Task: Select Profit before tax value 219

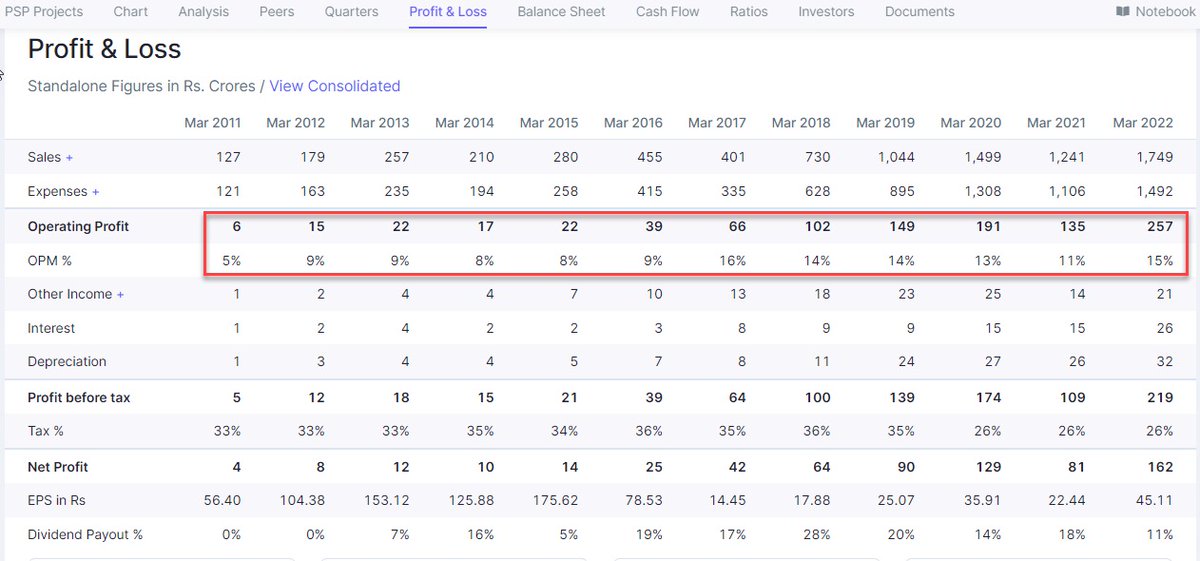Action: pyautogui.click(x=1160, y=398)
